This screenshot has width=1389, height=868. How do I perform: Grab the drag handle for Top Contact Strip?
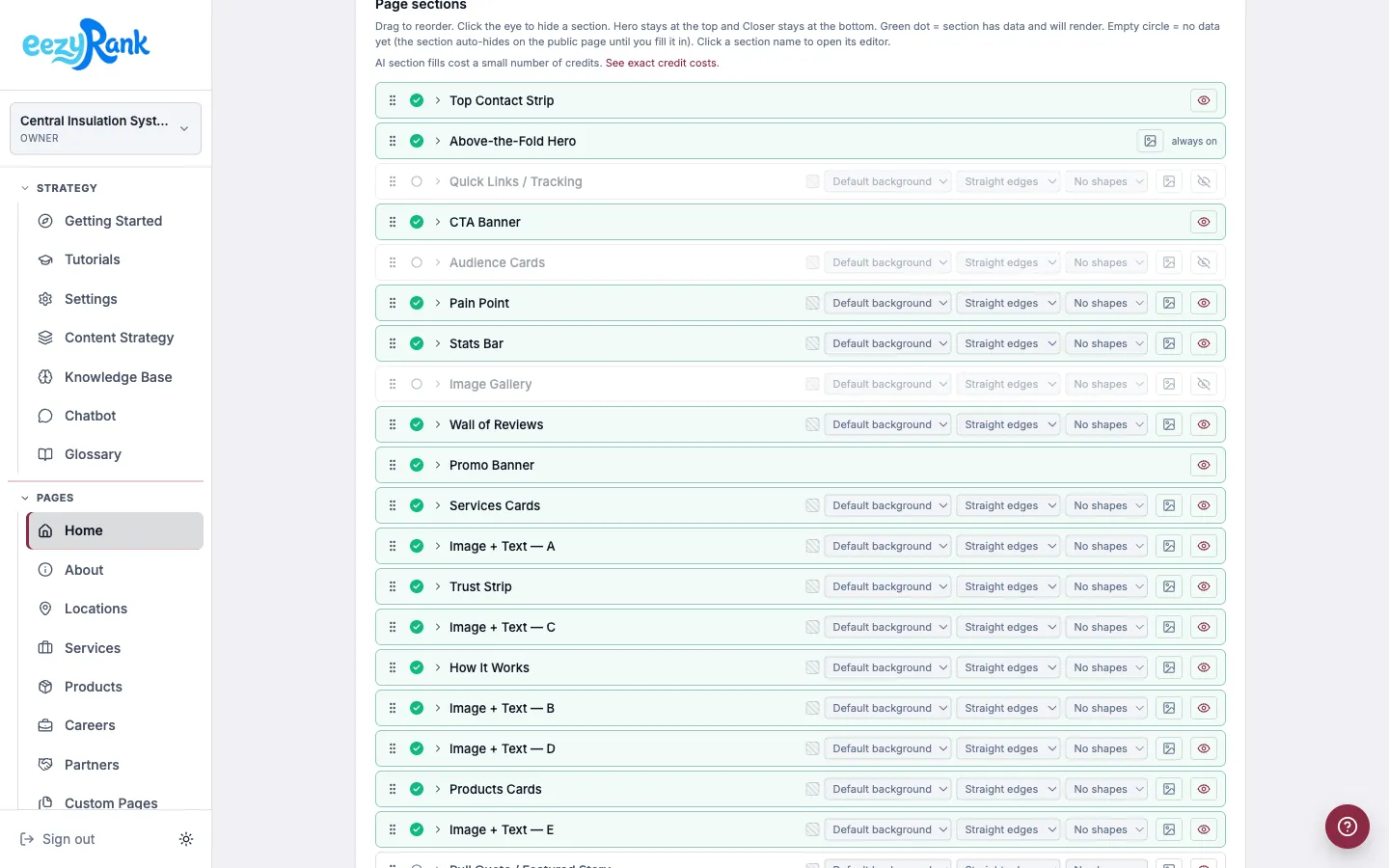click(393, 100)
